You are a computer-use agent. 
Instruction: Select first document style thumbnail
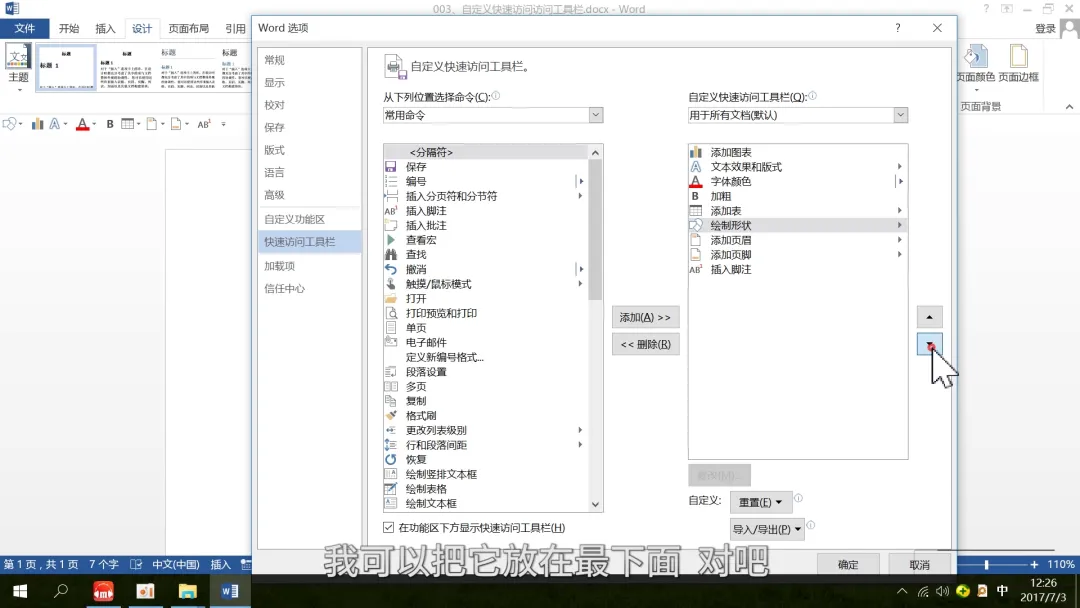click(x=66, y=67)
